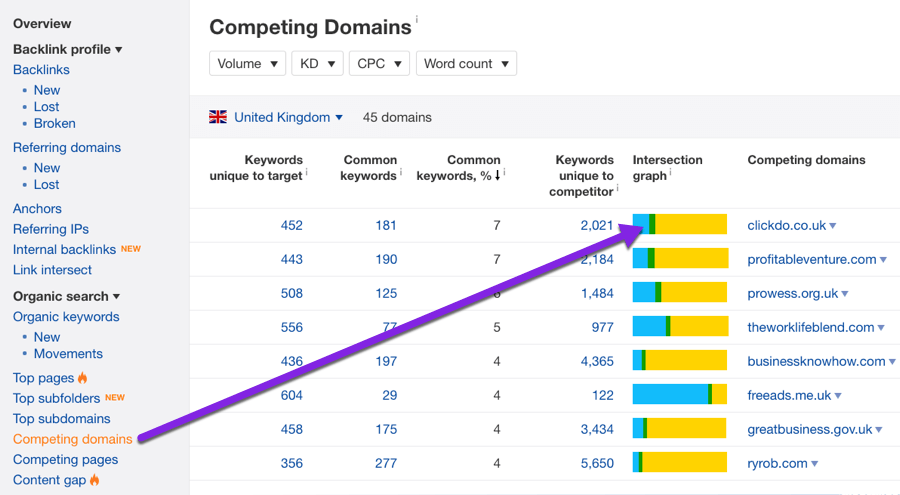Select Competing pages in sidebar
Viewport: 900px width, 495px height.
(65, 459)
